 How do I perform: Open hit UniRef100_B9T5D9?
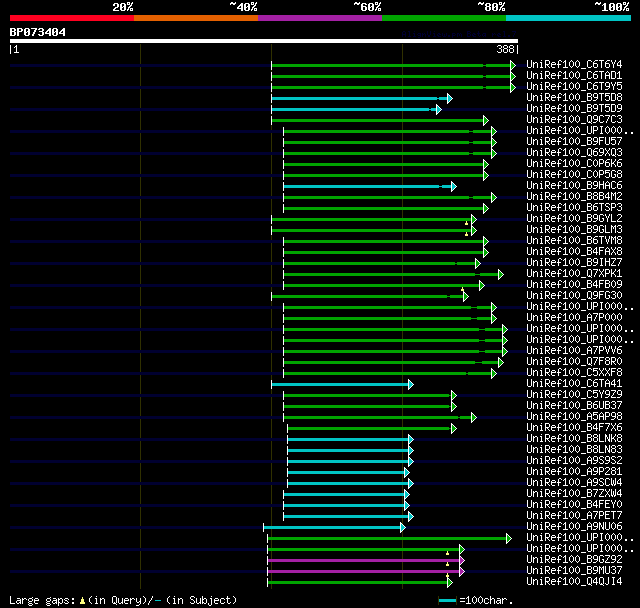pyautogui.click(x=574, y=109)
